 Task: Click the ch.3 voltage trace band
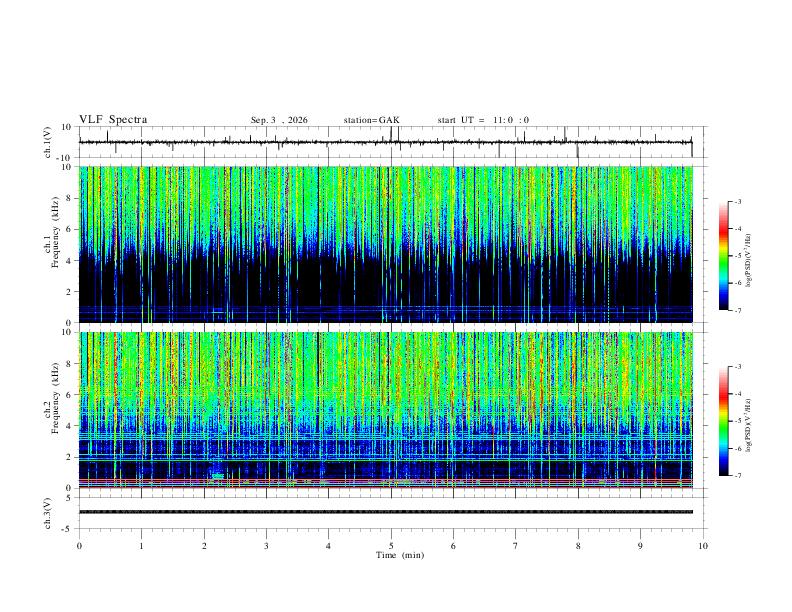click(x=385, y=512)
